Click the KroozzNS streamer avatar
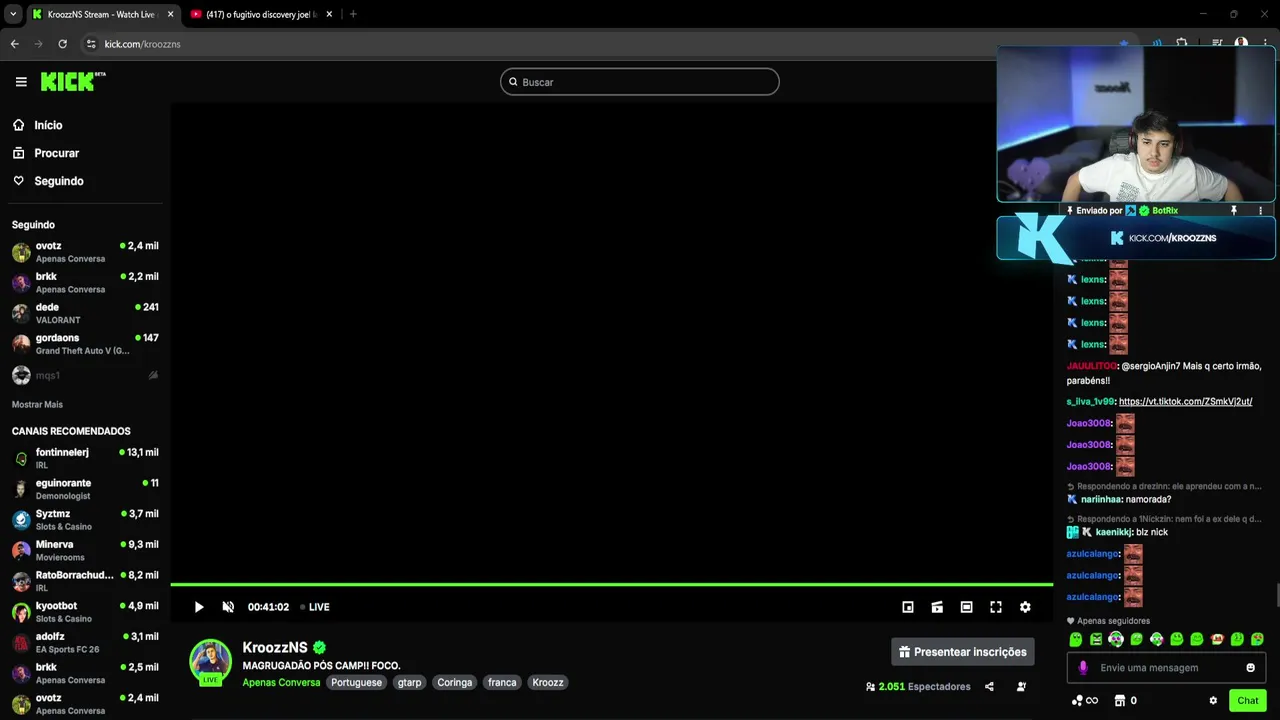The width and height of the screenshot is (1280, 720). [x=211, y=661]
